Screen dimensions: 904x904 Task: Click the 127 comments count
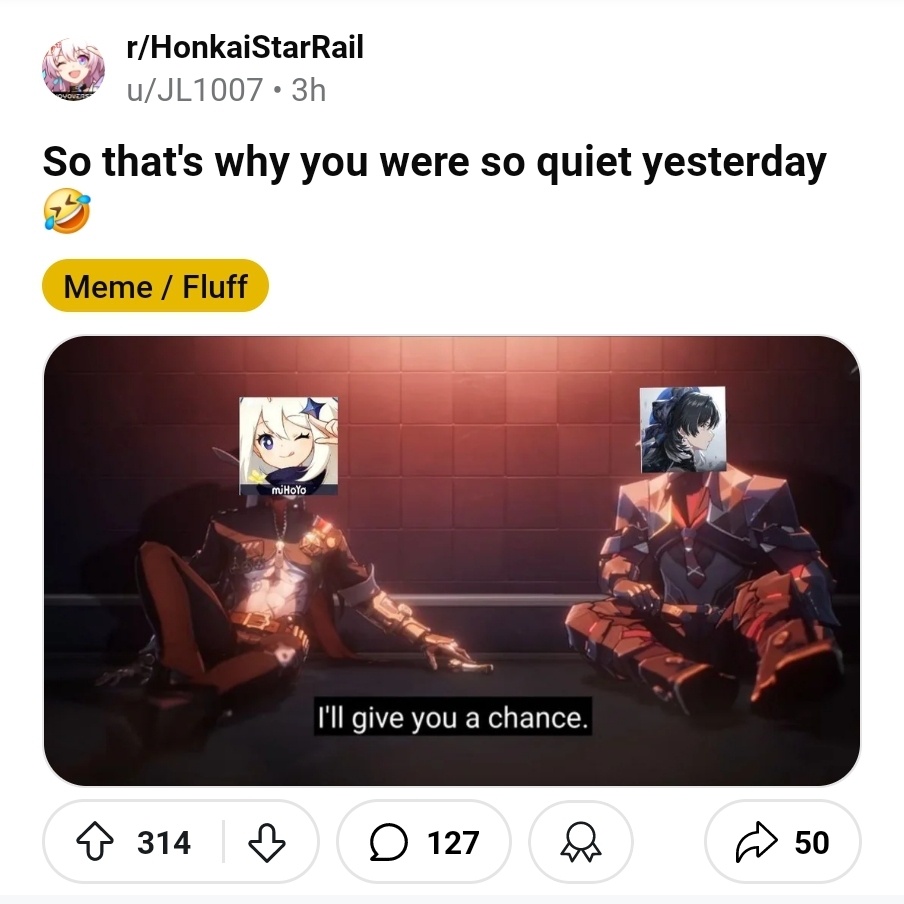(x=453, y=842)
